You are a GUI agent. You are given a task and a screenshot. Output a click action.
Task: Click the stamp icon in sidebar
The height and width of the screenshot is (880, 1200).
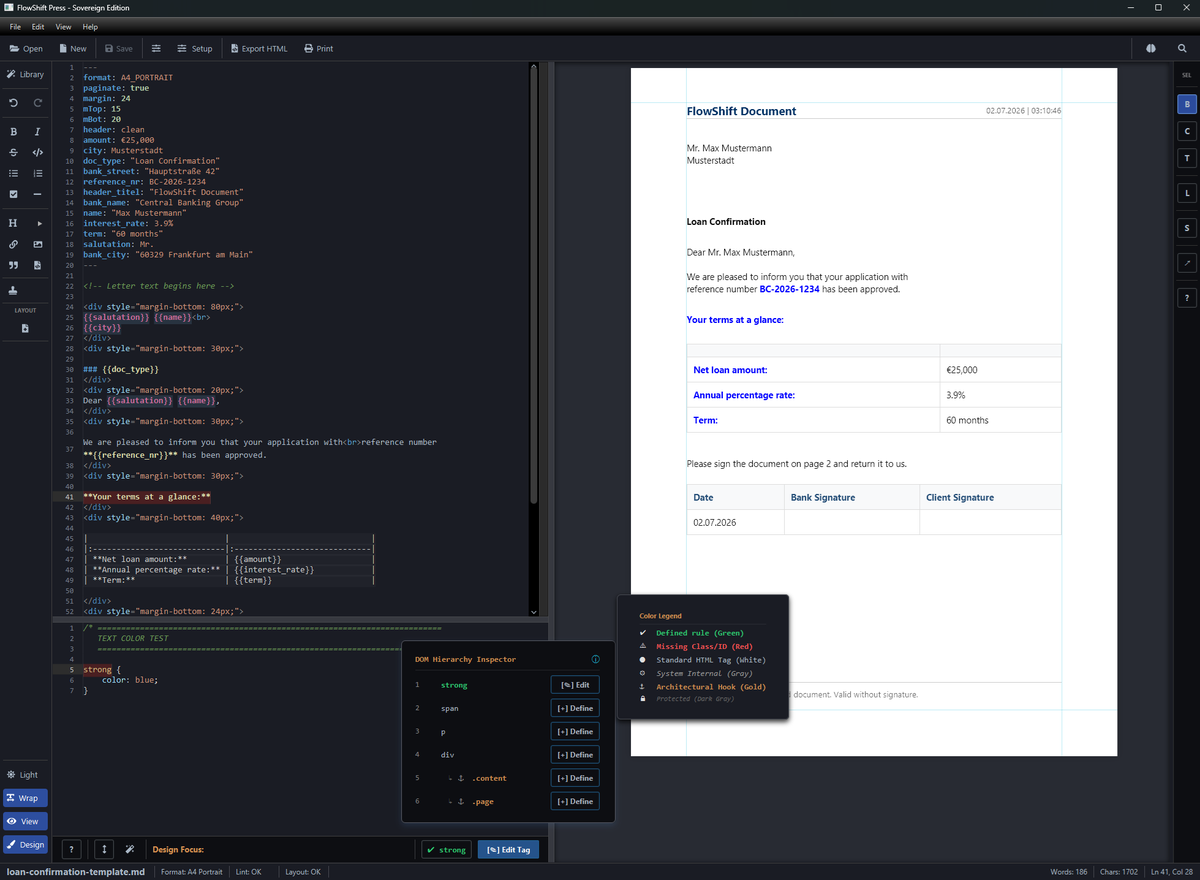pyautogui.click(x=13, y=291)
